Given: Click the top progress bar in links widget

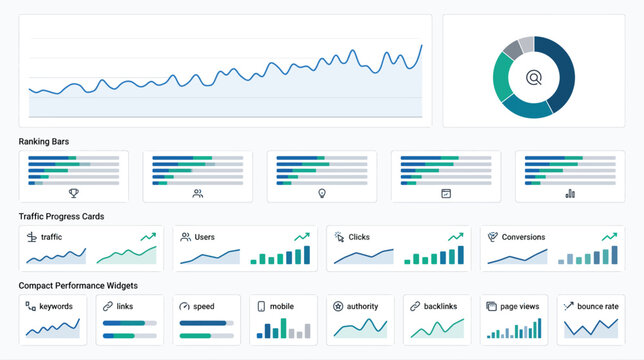Looking at the screenshot, I should pyautogui.click(x=130, y=323).
